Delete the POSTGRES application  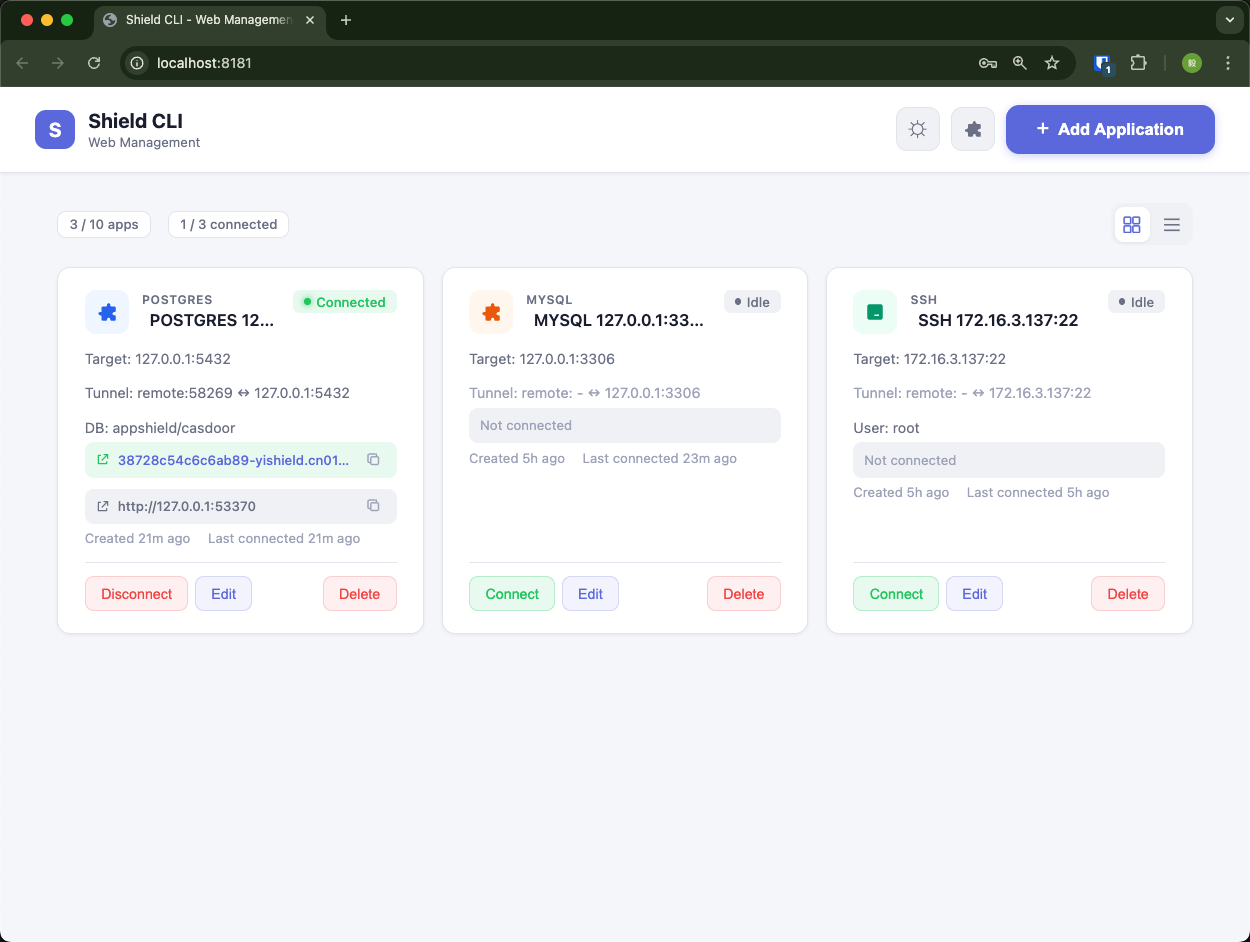tap(359, 594)
